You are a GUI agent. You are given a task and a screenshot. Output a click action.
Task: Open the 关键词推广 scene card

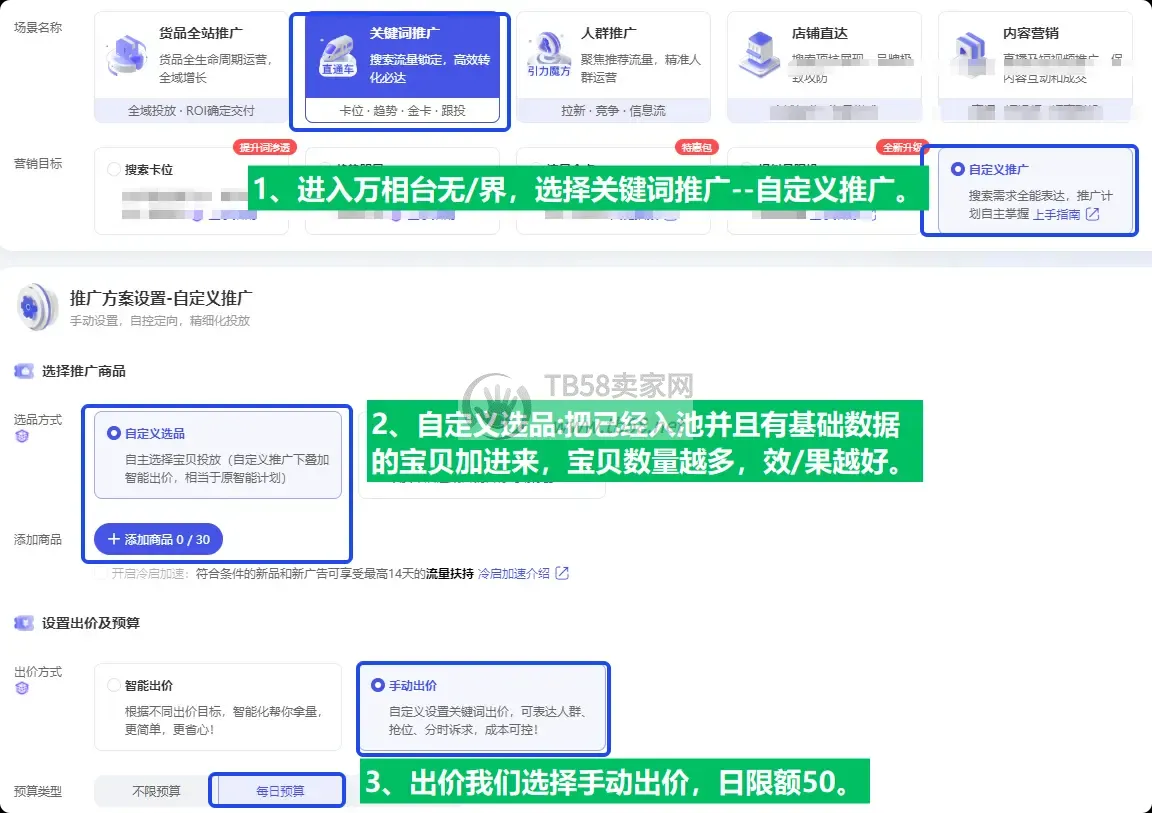click(402, 67)
